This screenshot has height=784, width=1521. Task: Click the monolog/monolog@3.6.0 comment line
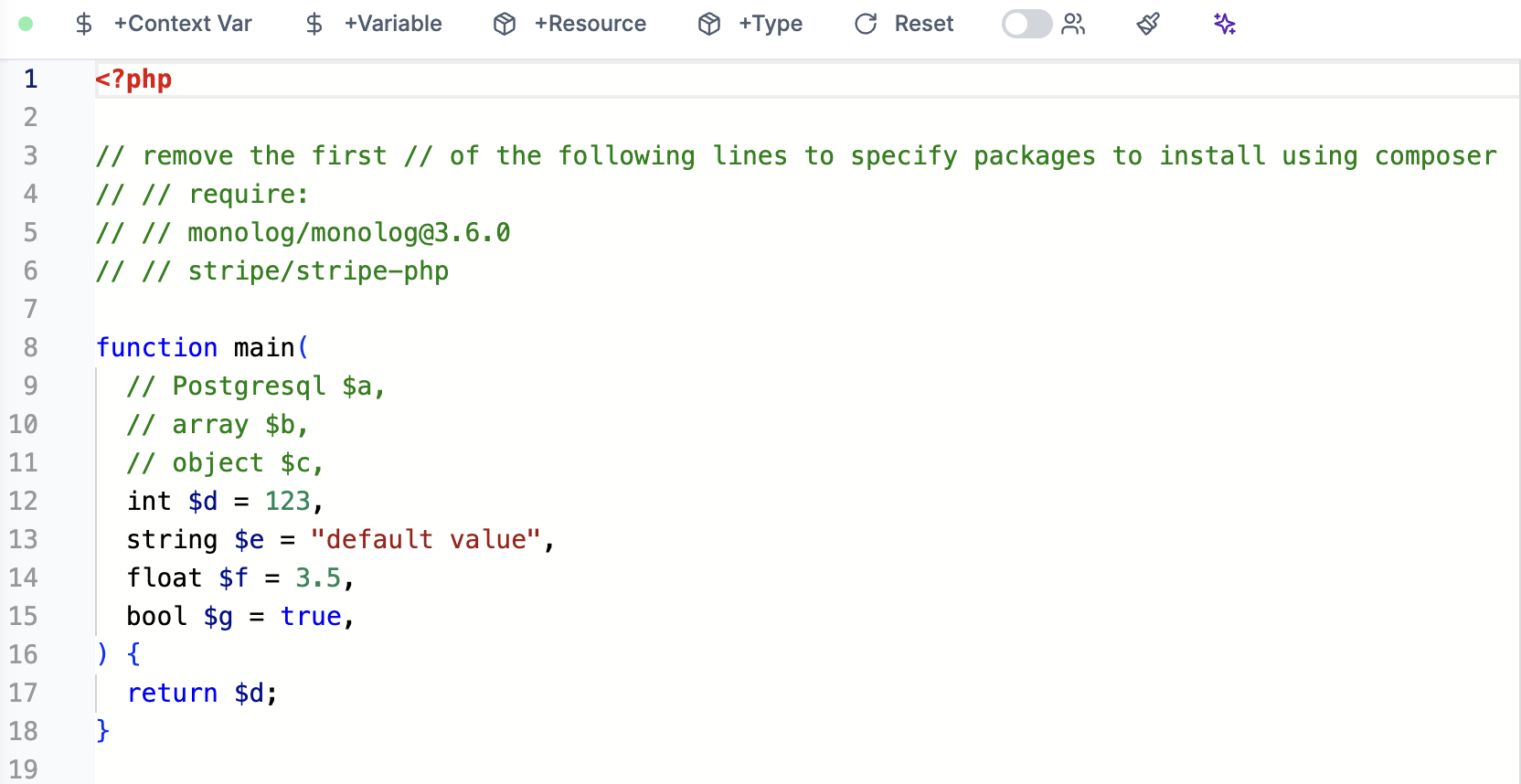[x=347, y=233]
